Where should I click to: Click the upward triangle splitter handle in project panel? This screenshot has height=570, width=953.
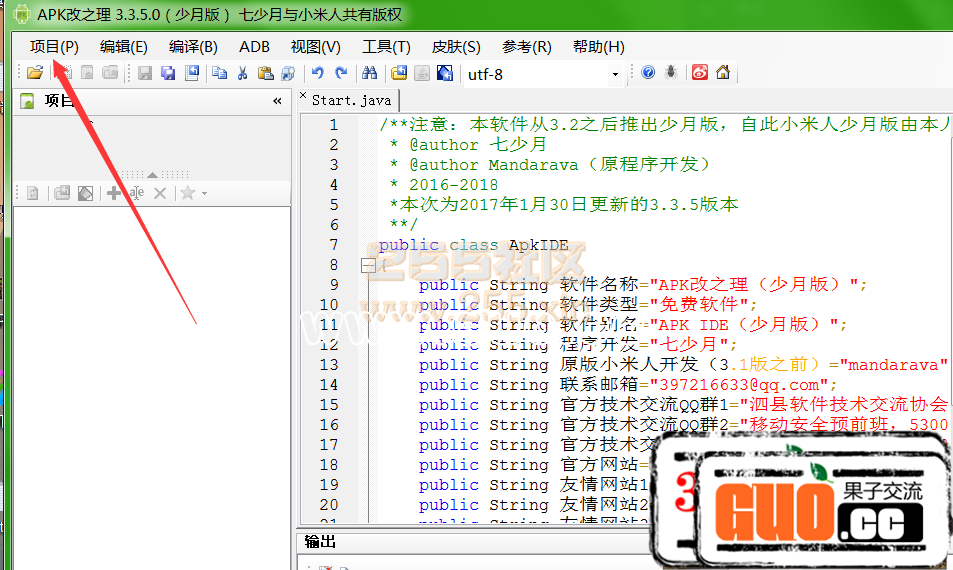153,174
